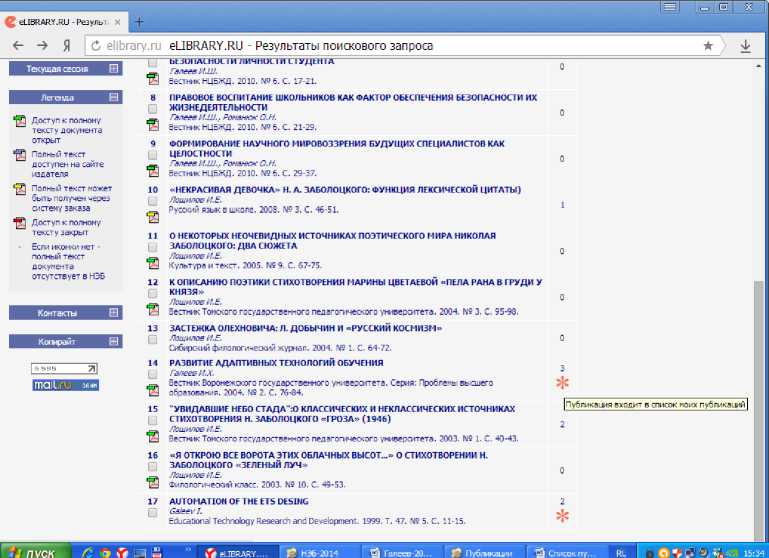
Task: Click the browser address bar
Action: (400, 46)
